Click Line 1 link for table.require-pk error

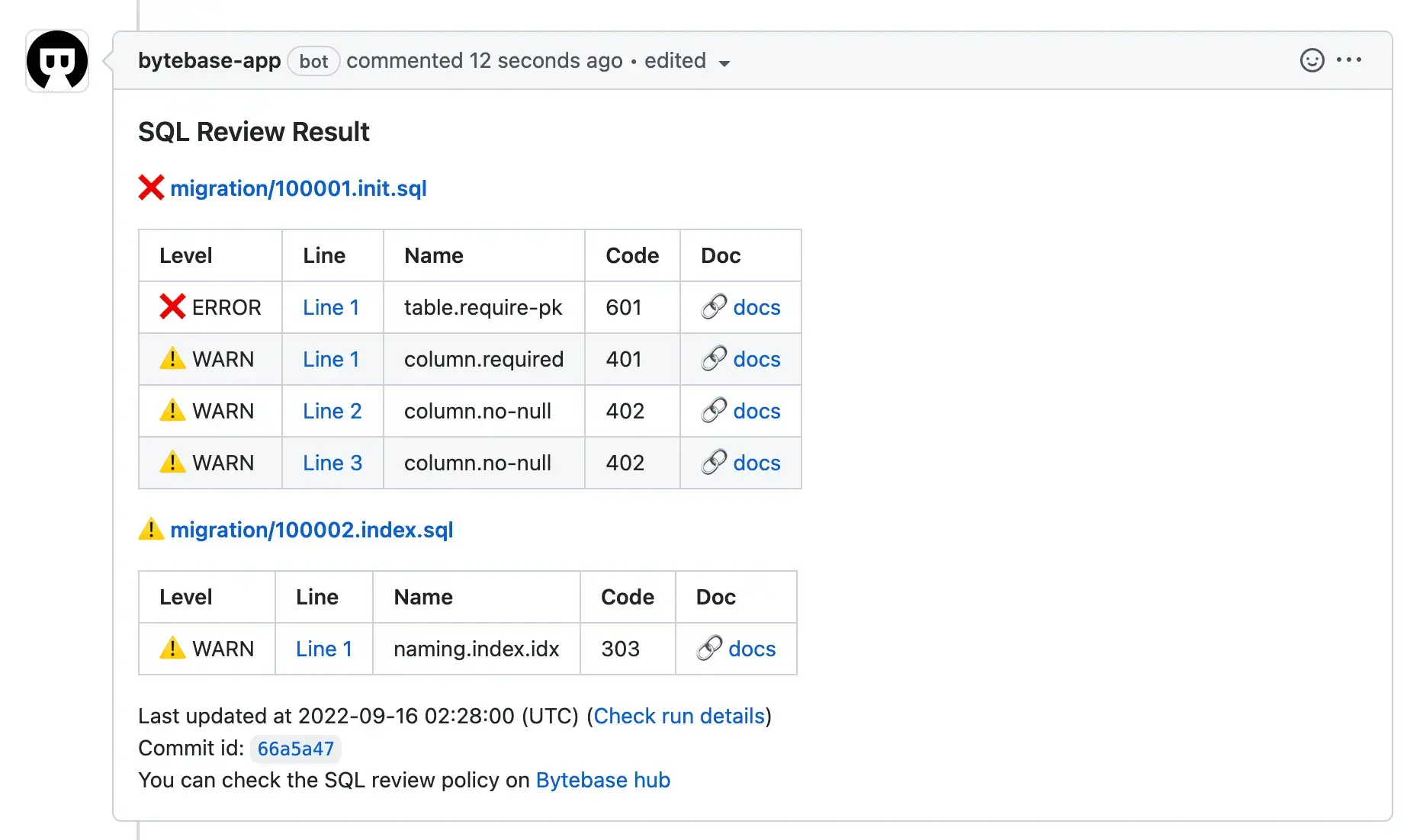(x=331, y=307)
